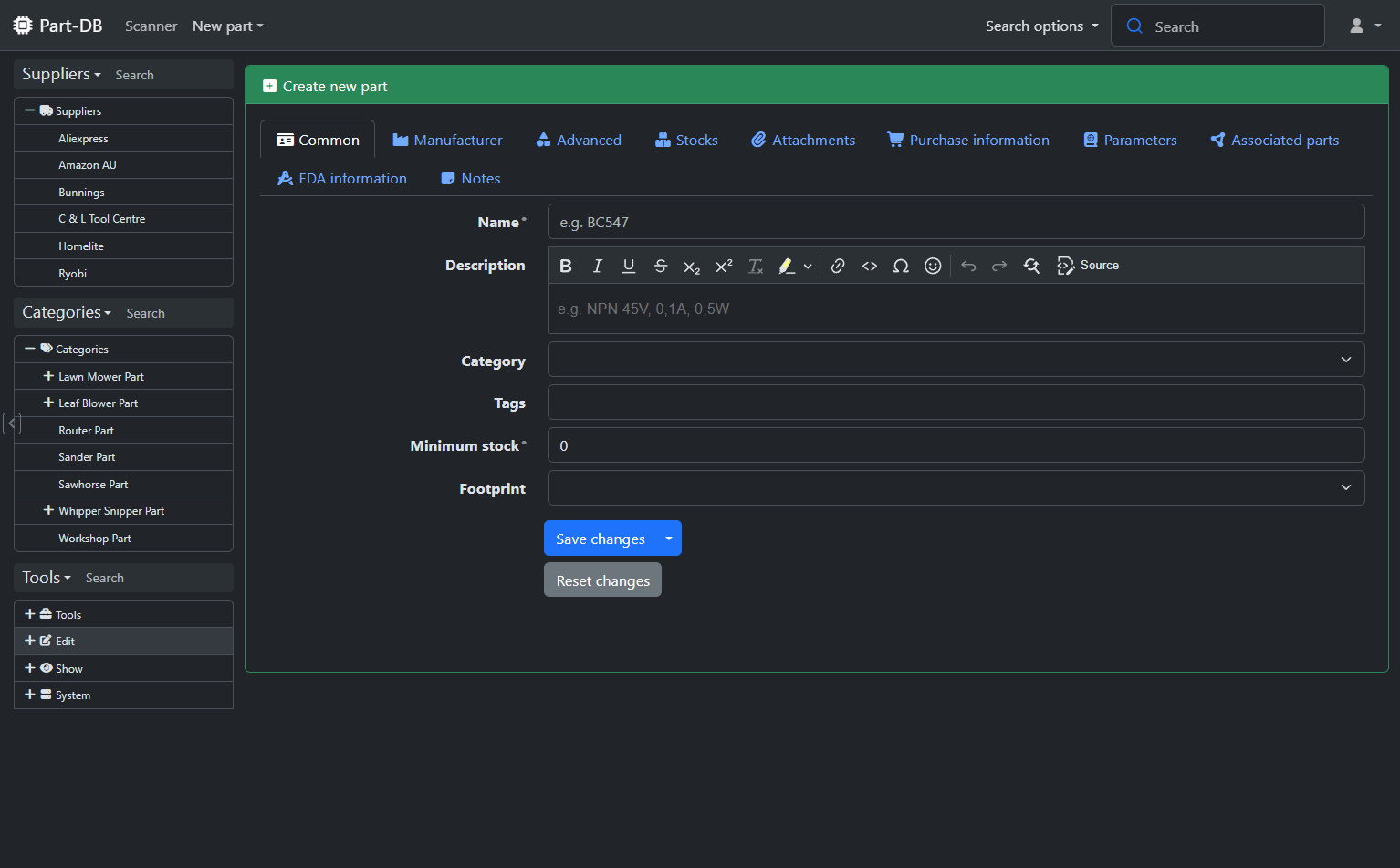Open the emoji picker

coord(933,266)
